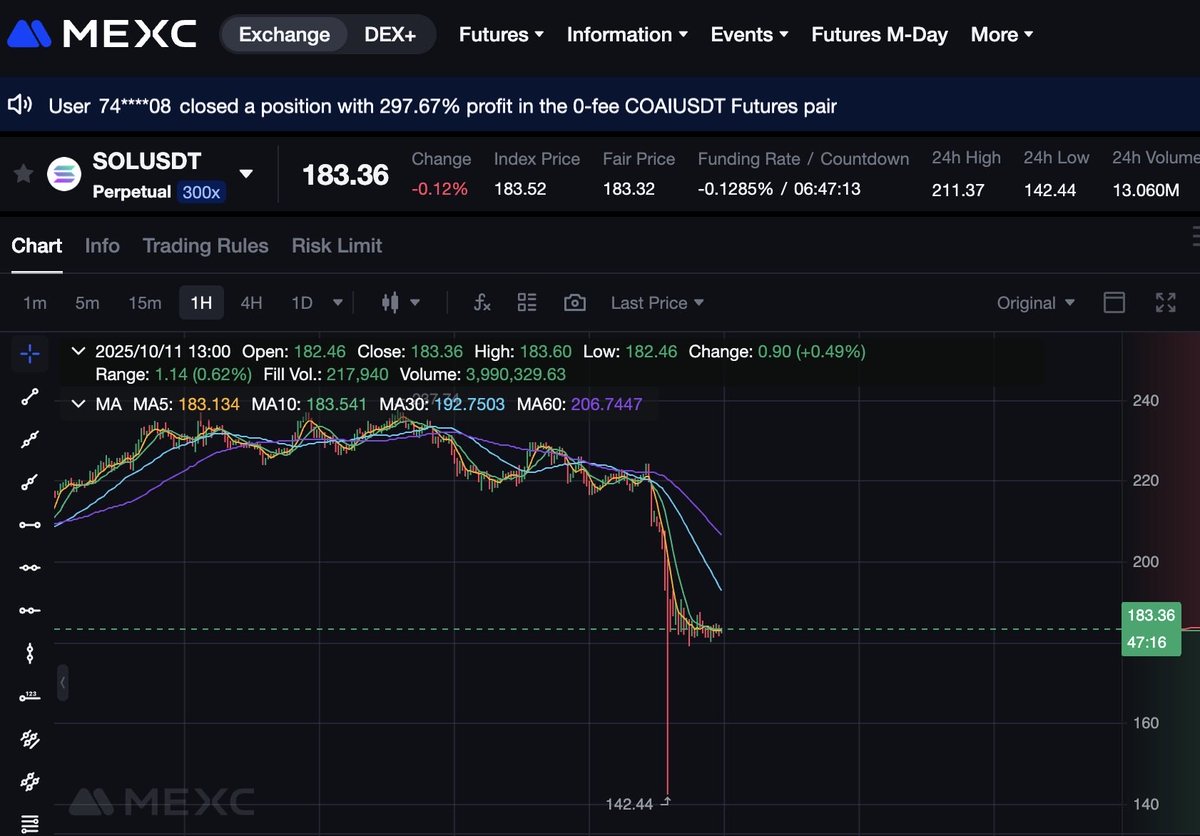The width and height of the screenshot is (1200, 836).
Task: Open the candlestick chart type icon
Action: 391,302
